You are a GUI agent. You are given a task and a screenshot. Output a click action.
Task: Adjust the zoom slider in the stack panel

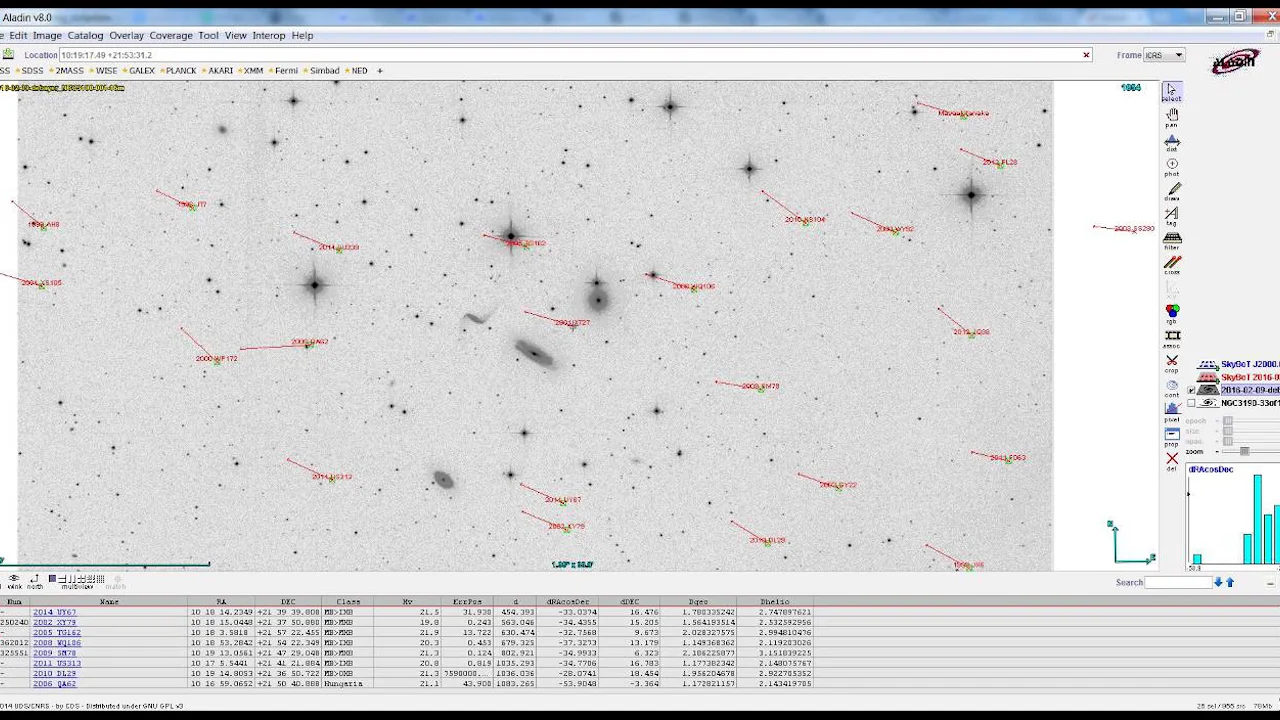[x=1245, y=452]
